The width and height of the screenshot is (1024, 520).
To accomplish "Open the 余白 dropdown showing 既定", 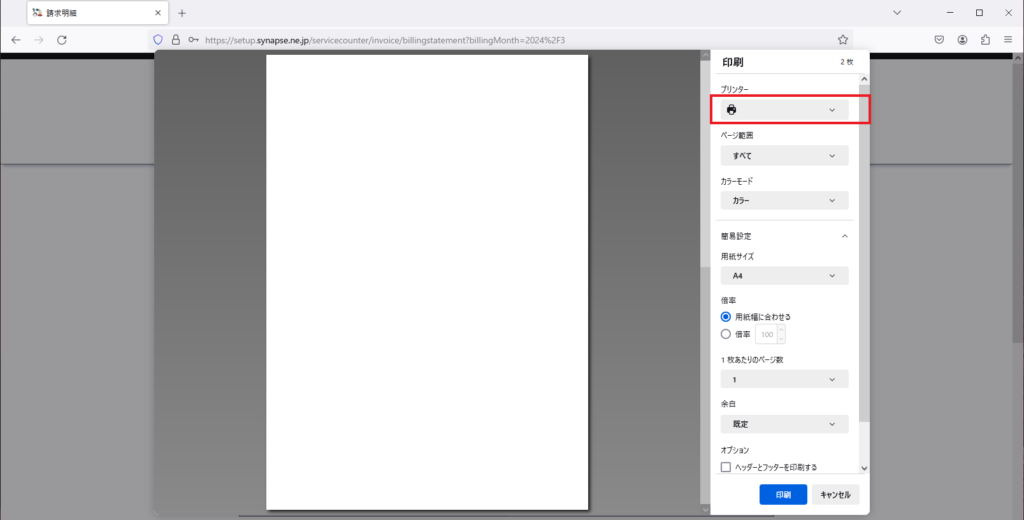I will pyautogui.click(x=784, y=424).
